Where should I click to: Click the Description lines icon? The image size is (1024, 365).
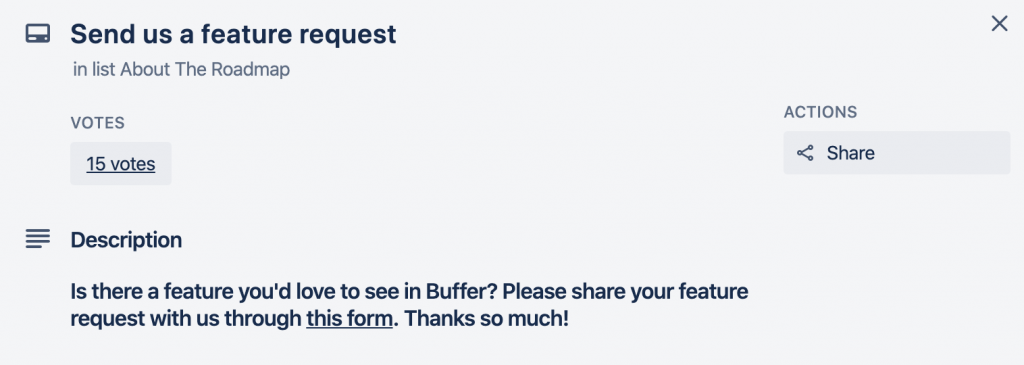[x=38, y=239]
